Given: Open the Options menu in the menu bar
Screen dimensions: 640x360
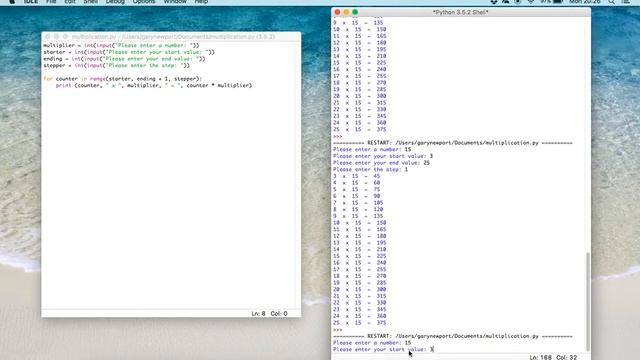Looking at the screenshot, I should point(144,2).
